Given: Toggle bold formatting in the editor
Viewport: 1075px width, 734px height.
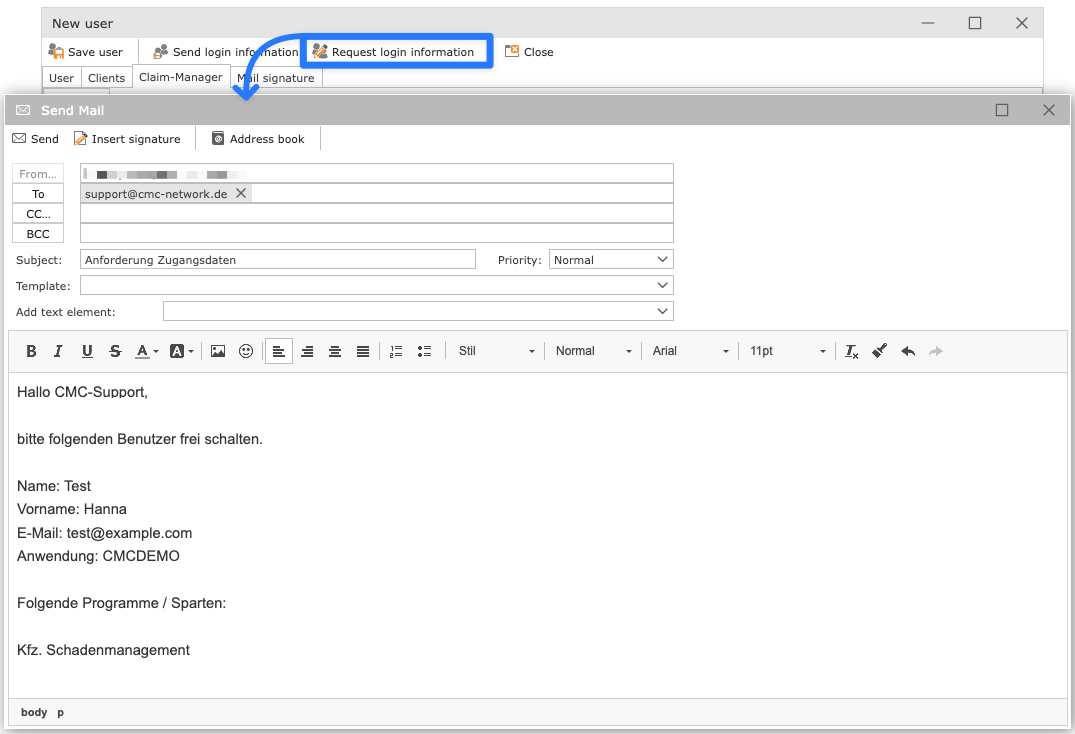Looking at the screenshot, I should click(x=31, y=351).
